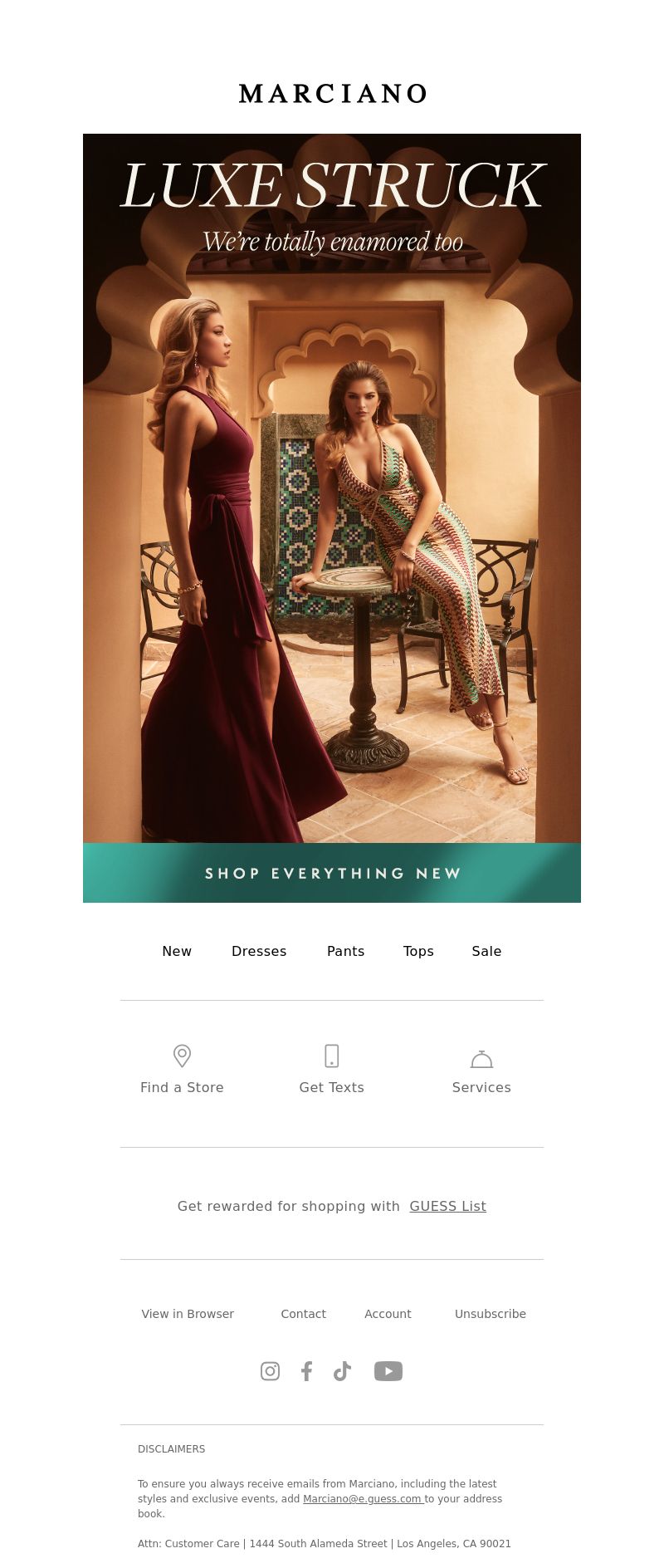
Task: Click the Shop Everything New banner button
Action: 332,873
